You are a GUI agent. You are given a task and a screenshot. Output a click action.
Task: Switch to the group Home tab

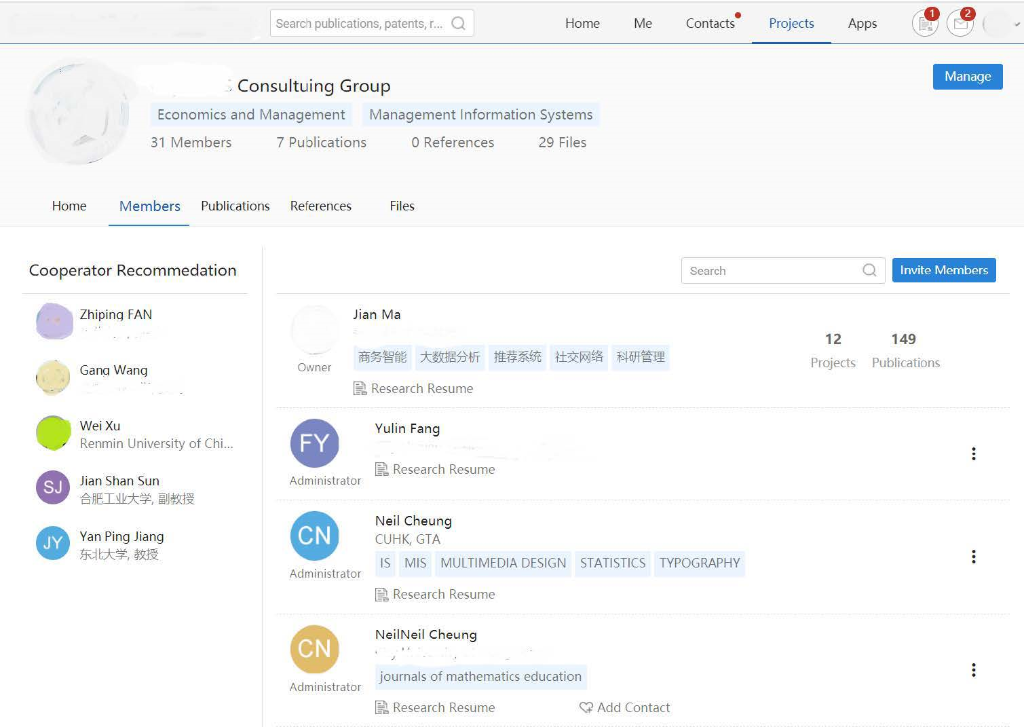[x=69, y=206]
